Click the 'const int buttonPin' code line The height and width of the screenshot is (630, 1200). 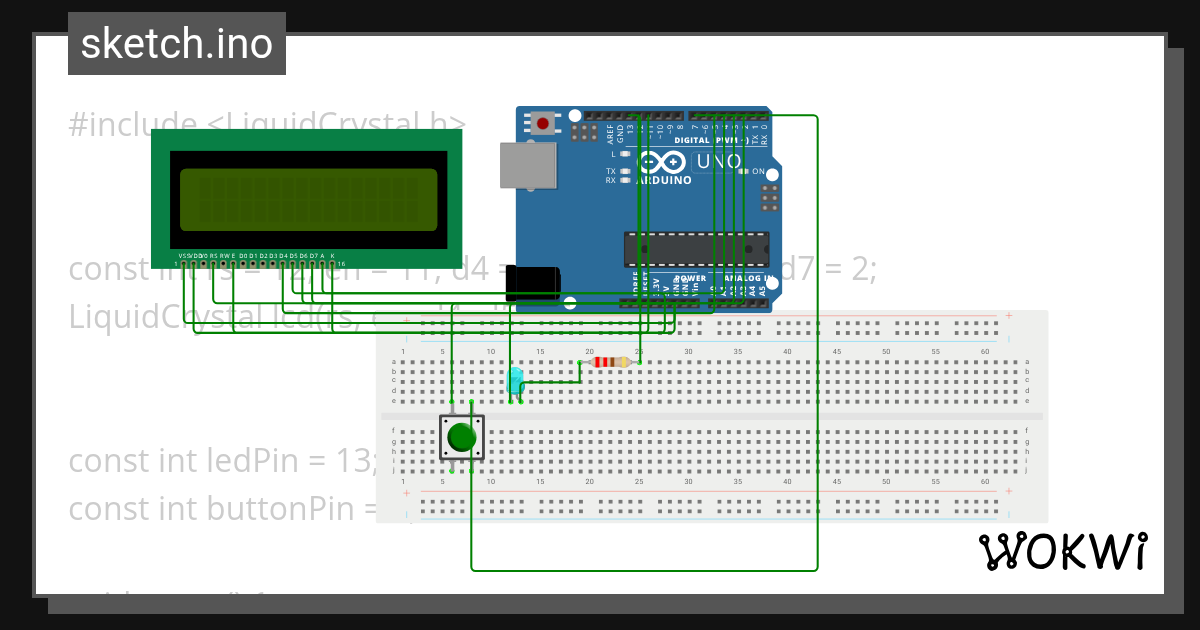(222, 508)
